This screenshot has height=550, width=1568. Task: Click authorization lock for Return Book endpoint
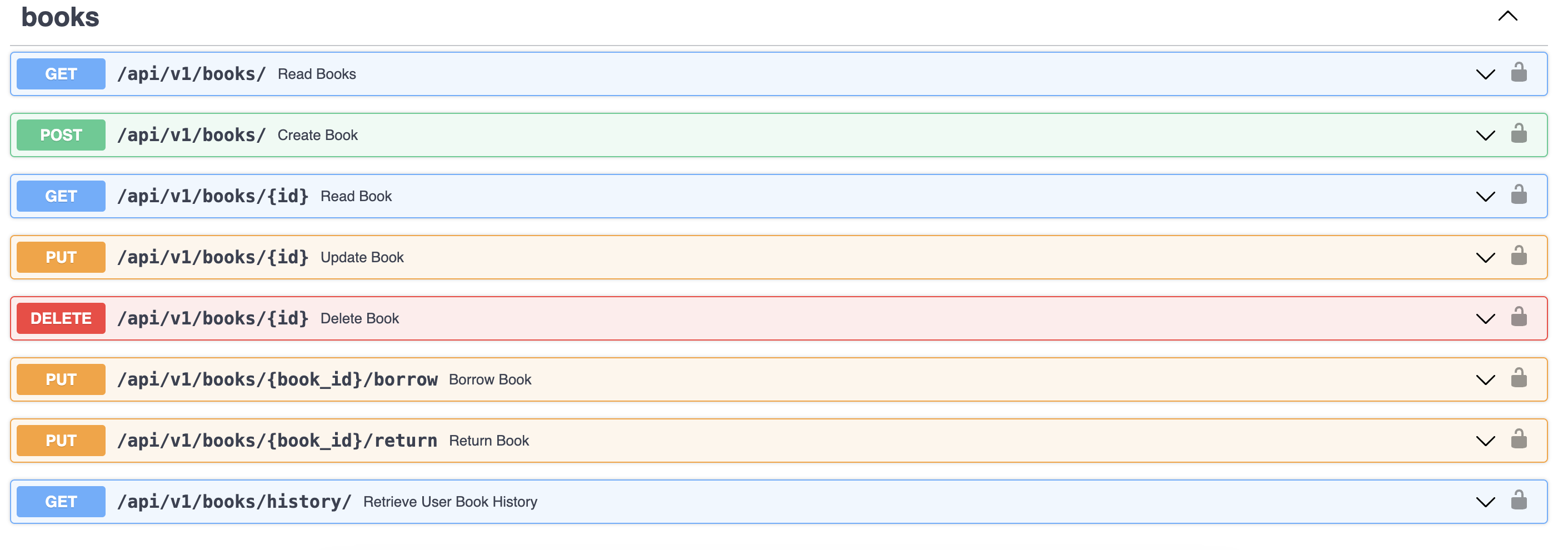1519,439
